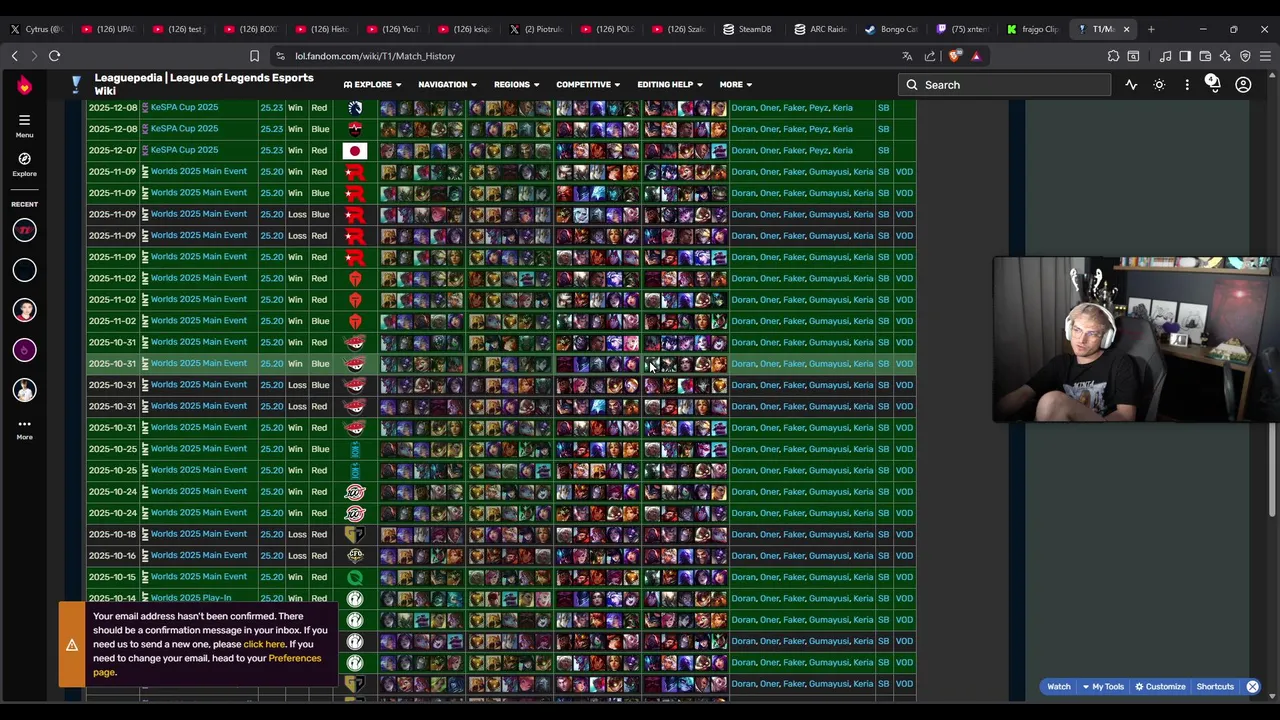Open VOD link in the 2025-10-18 row
The width and height of the screenshot is (1280, 720).
904,534
